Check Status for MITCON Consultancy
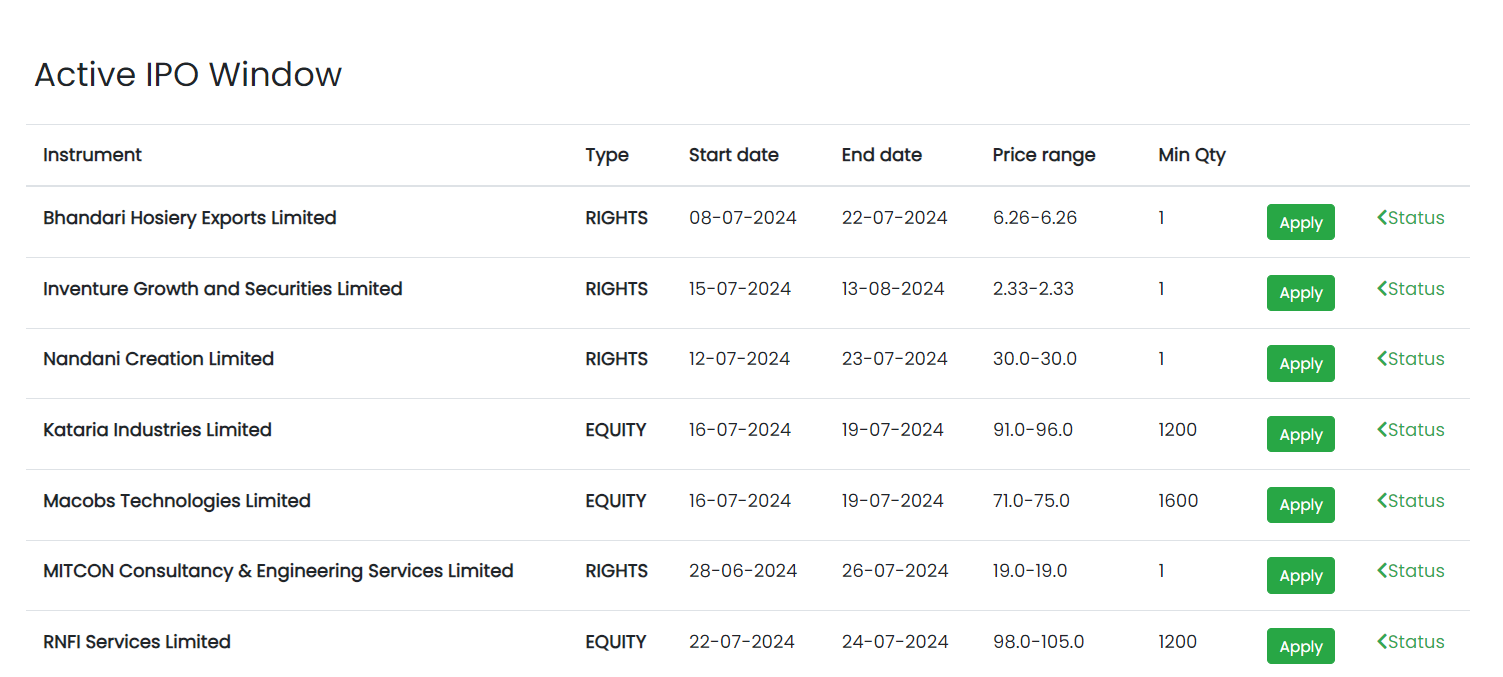This screenshot has width=1503, height=677. 1410,571
